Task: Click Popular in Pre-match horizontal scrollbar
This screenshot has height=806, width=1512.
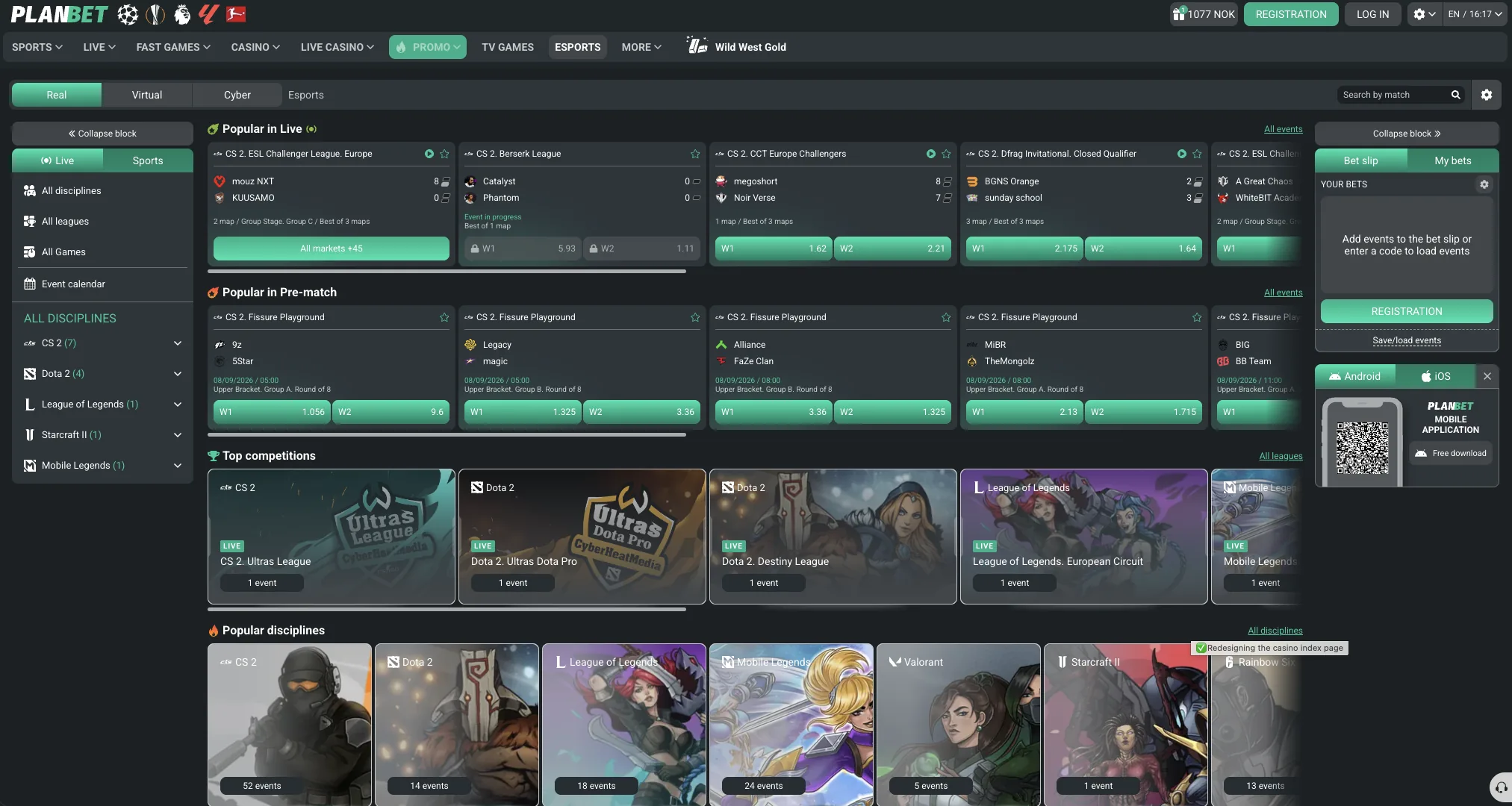Action: click(447, 435)
